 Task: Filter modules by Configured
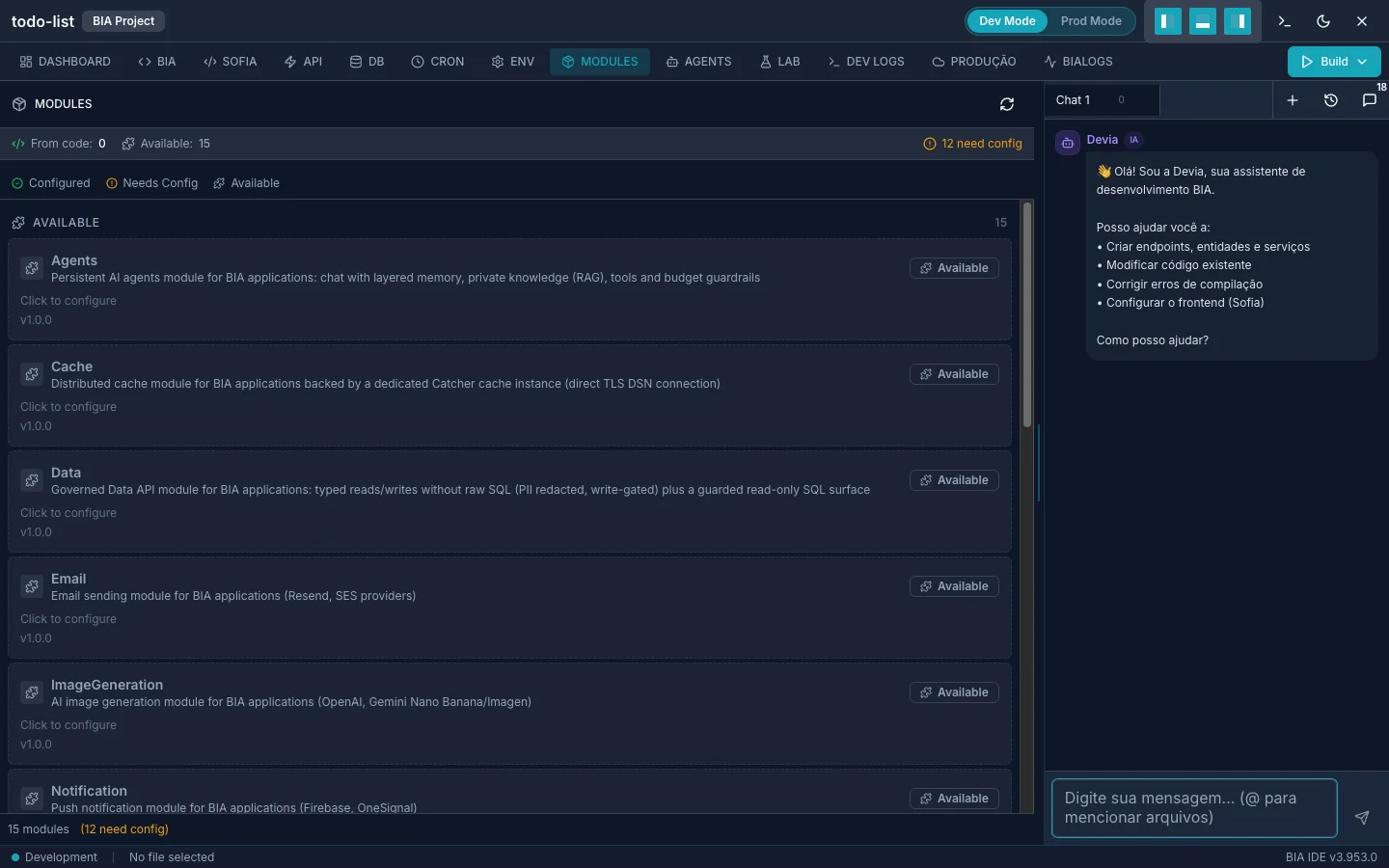coord(51,183)
